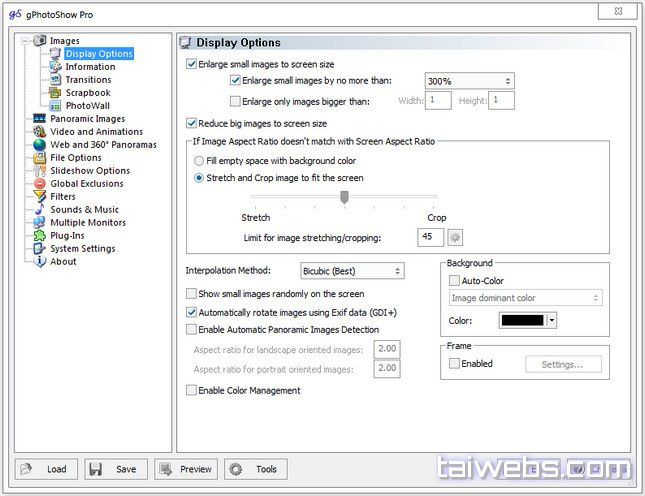Click the Global Exclusions icon
This screenshot has width=645, height=496.
click(39, 184)
